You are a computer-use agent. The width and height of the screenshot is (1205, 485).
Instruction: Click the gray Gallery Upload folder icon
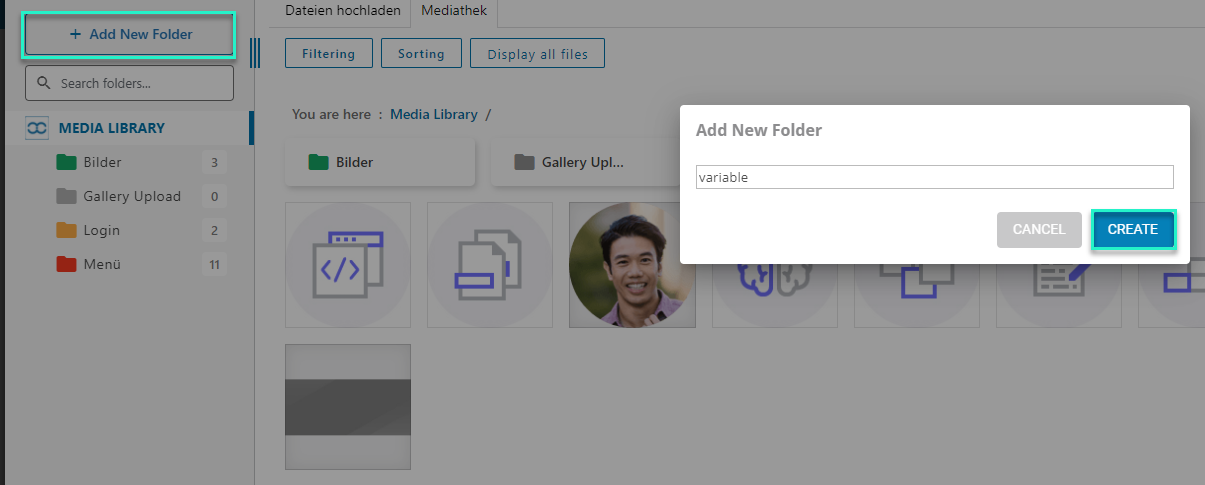(x=66, y=196)
